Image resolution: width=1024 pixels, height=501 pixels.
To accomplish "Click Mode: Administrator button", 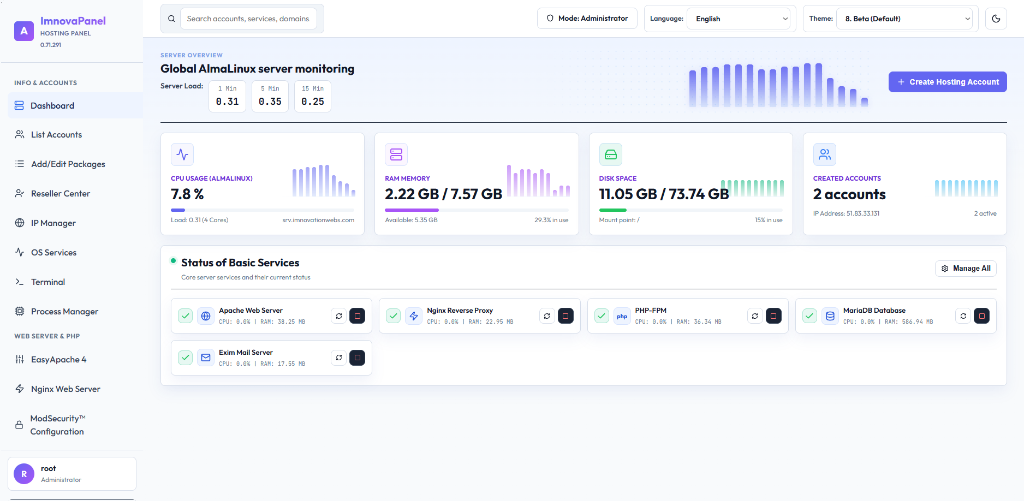I will (x=587, y=18).
